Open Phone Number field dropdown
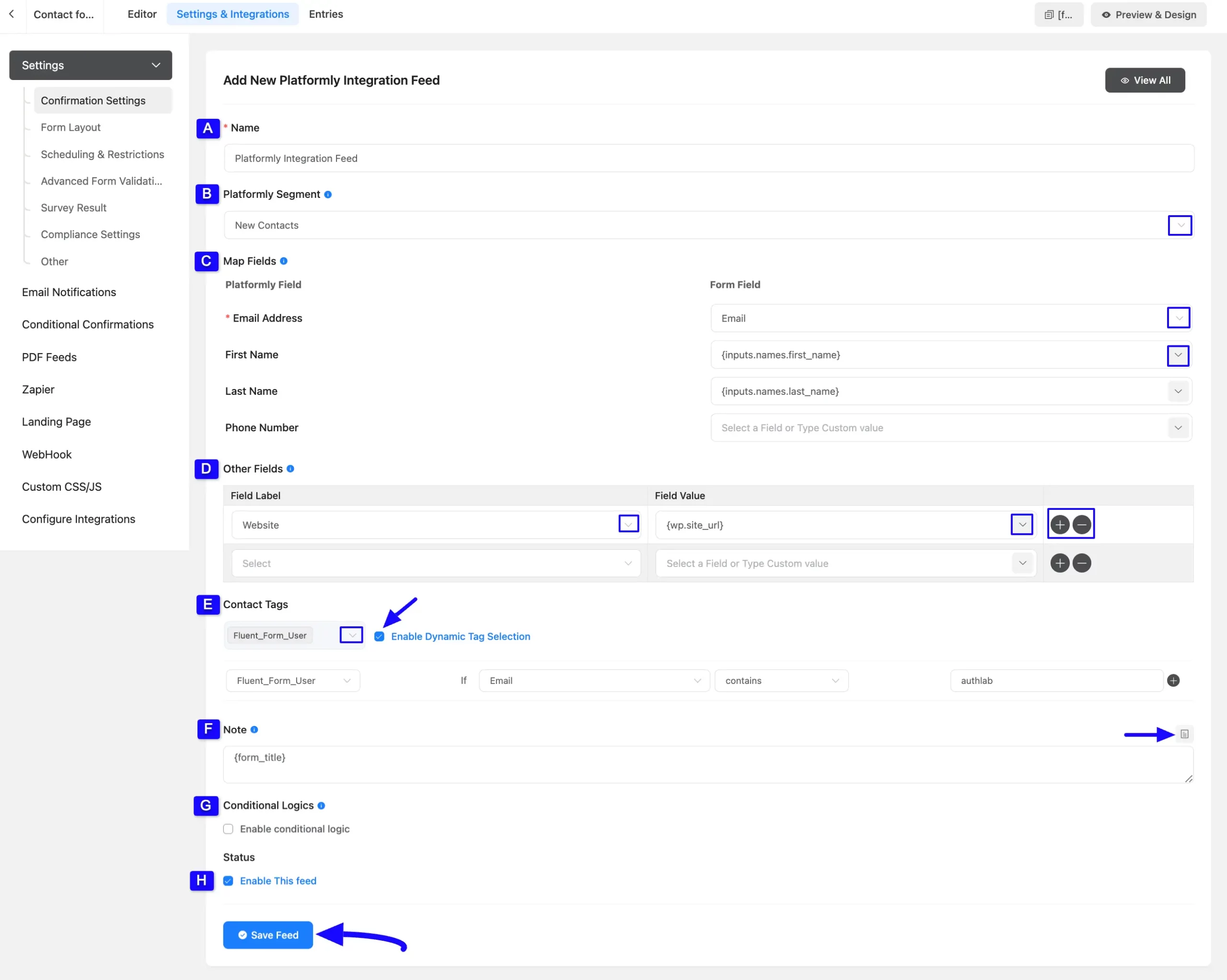This screenshot has width=1227, height=980. [x=1178, y=428]
